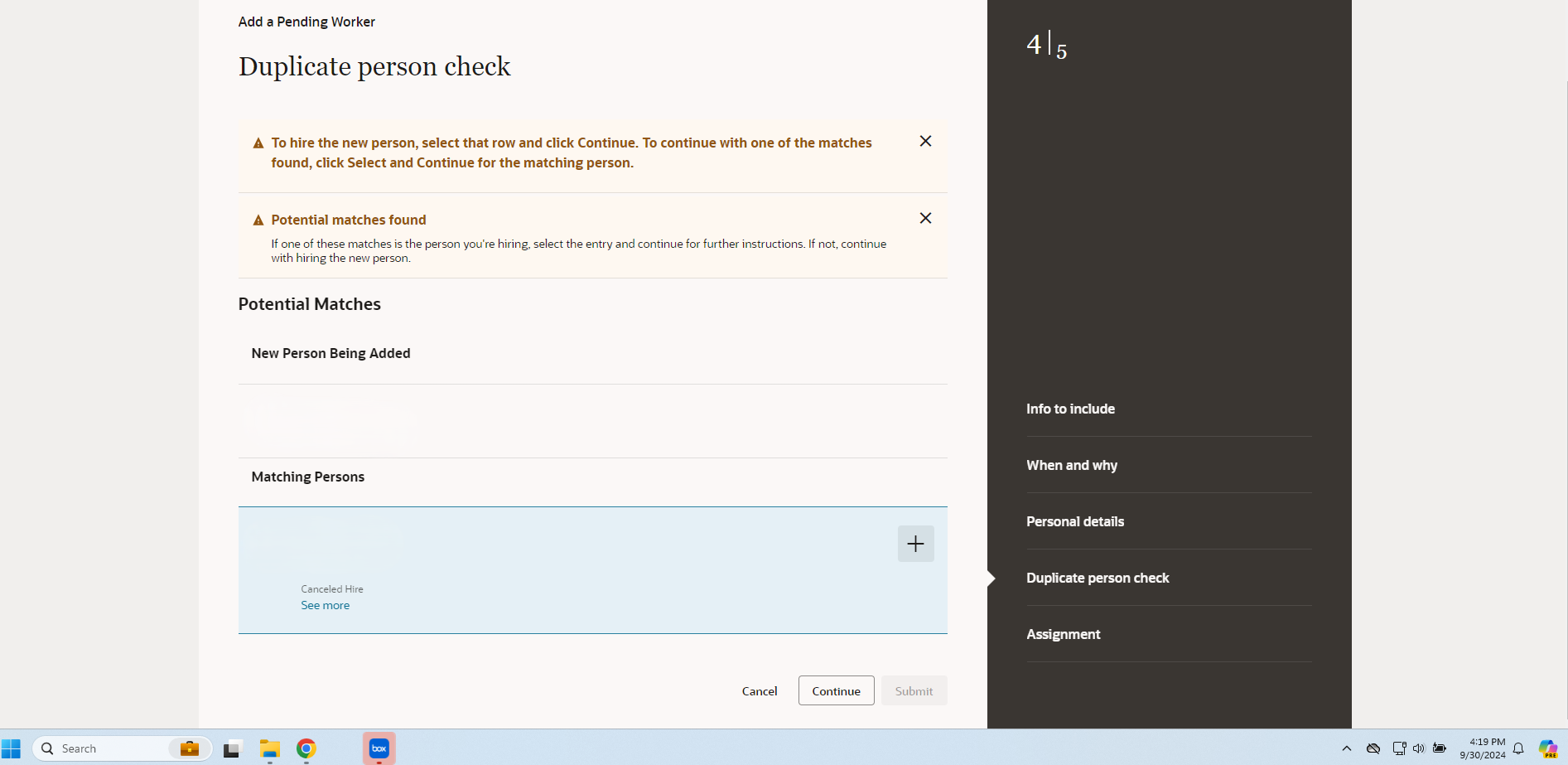Select 'Duplicate person check' step
The image size is (1568, 765).
(1098, 578)
